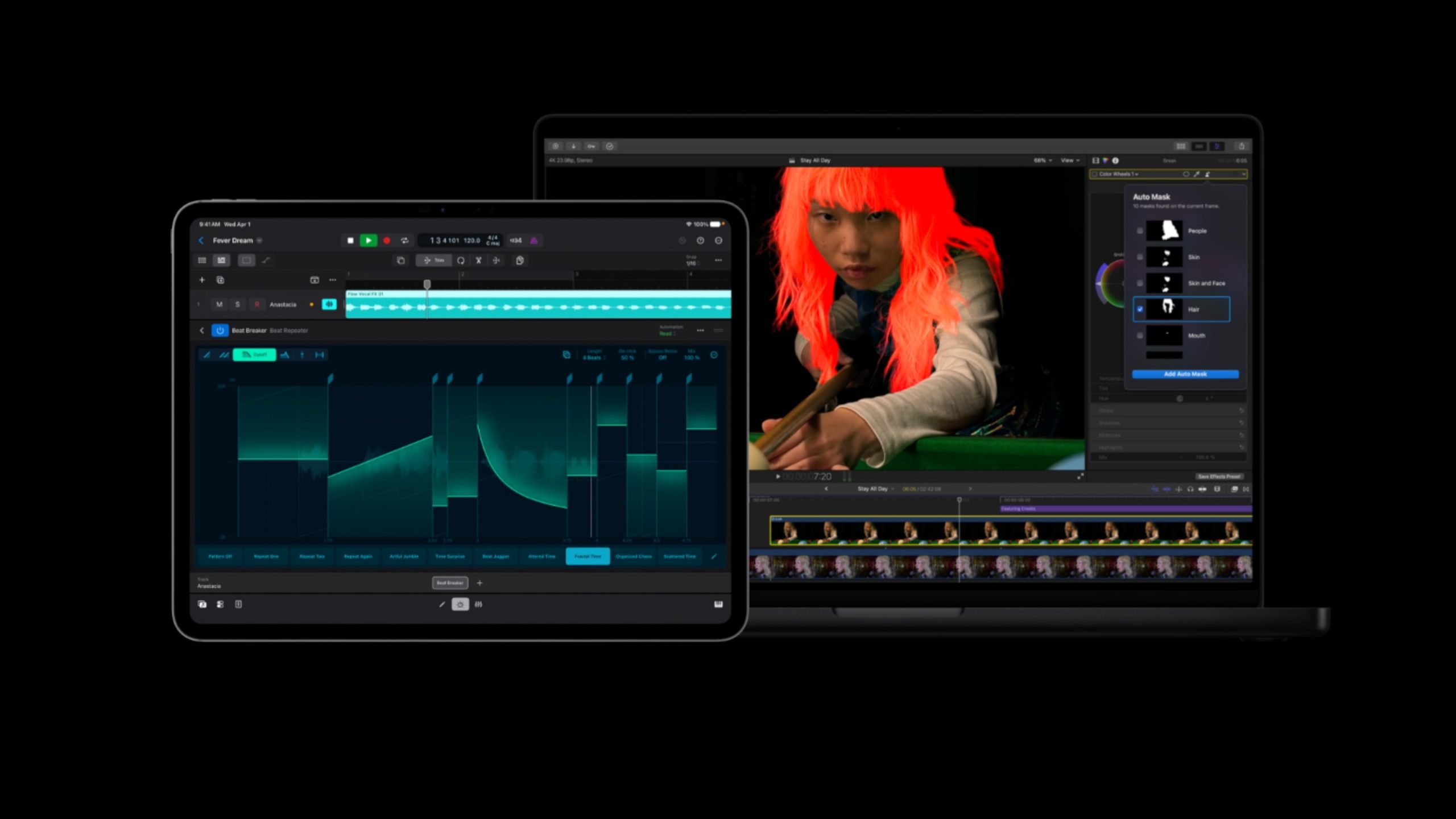Enter fullscreen viewer with the expand arrows

pos(1080,477)
